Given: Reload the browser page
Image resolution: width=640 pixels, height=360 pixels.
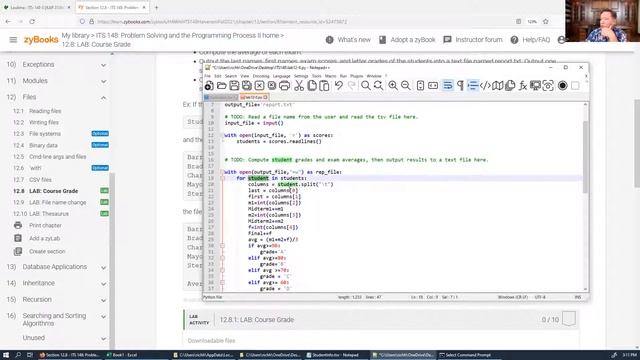Looking at the screenshot, I should tap(32, 21).
